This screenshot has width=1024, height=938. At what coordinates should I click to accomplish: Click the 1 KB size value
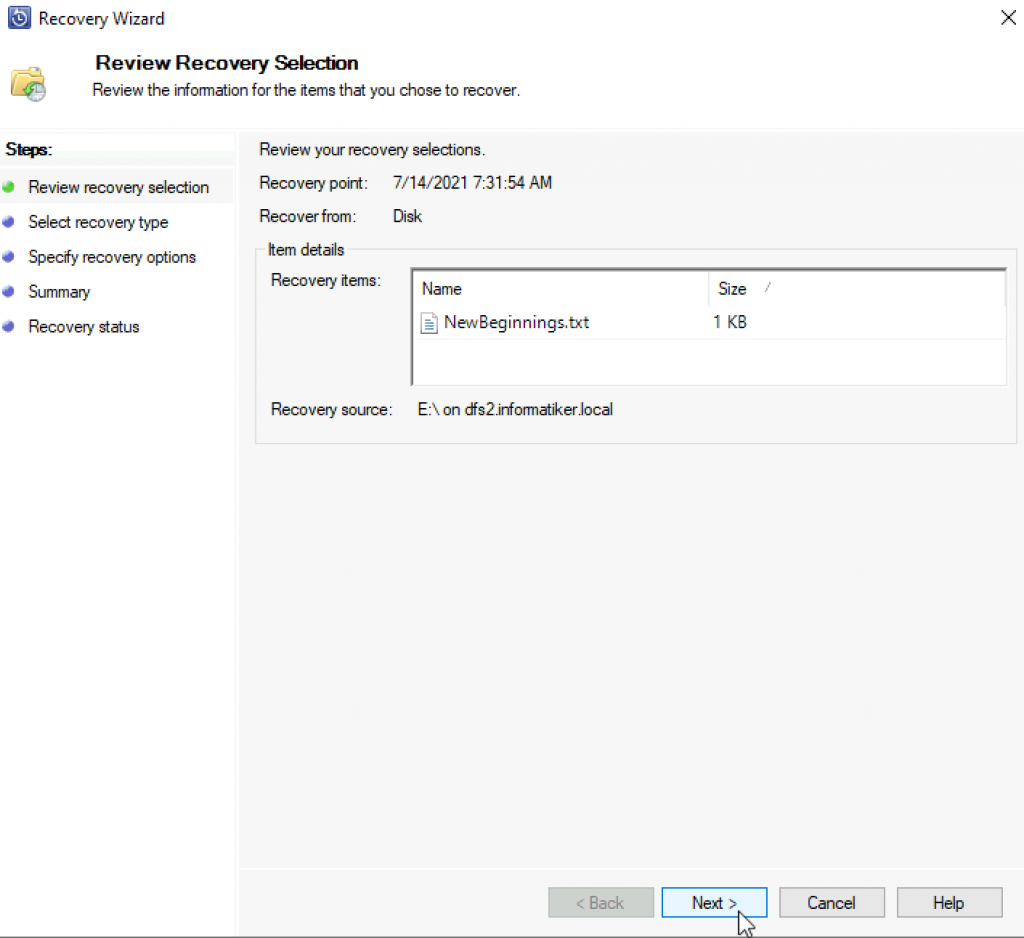tap(729, 322)
